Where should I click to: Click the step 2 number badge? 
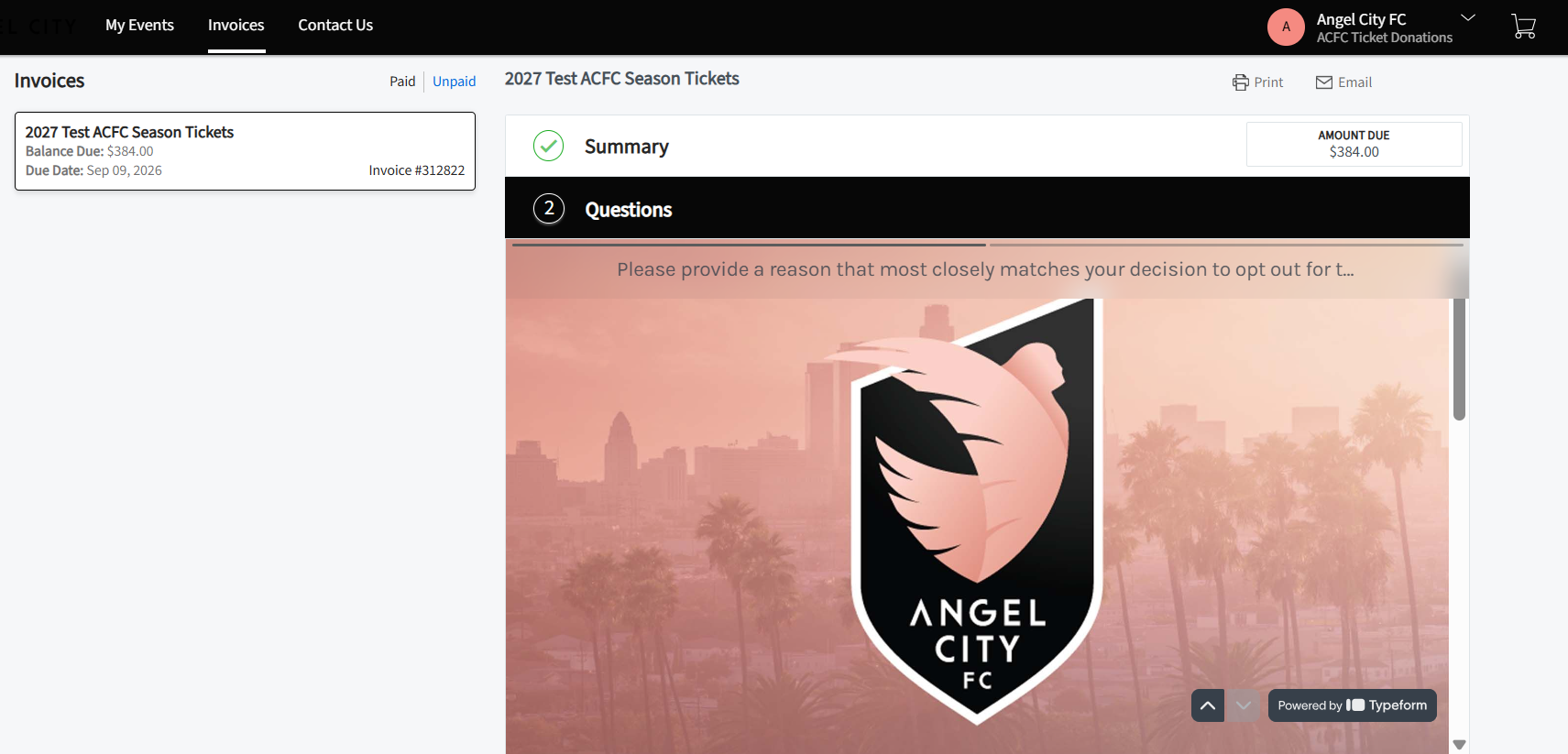[548, 209]
